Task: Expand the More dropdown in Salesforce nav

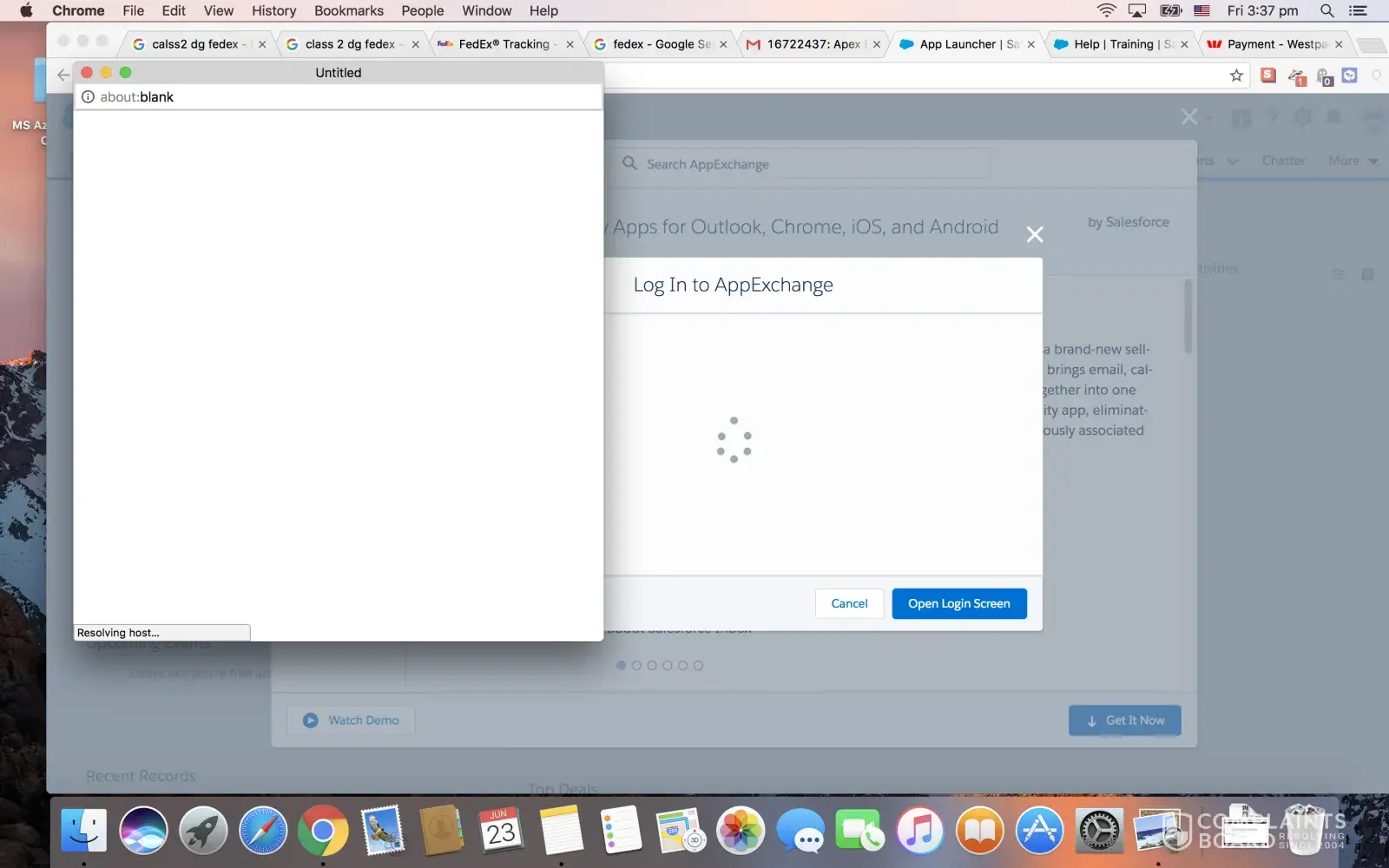Action: coord(1353,161)
